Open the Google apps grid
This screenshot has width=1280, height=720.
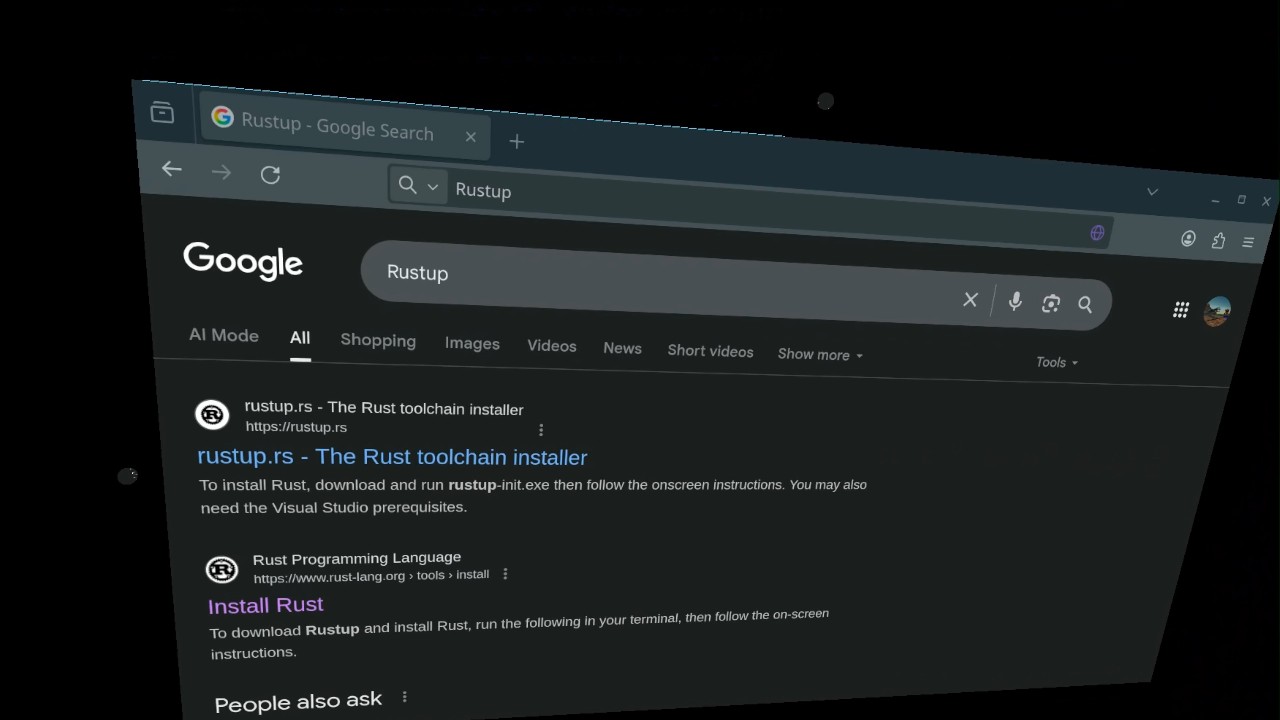coord(1181,310)
